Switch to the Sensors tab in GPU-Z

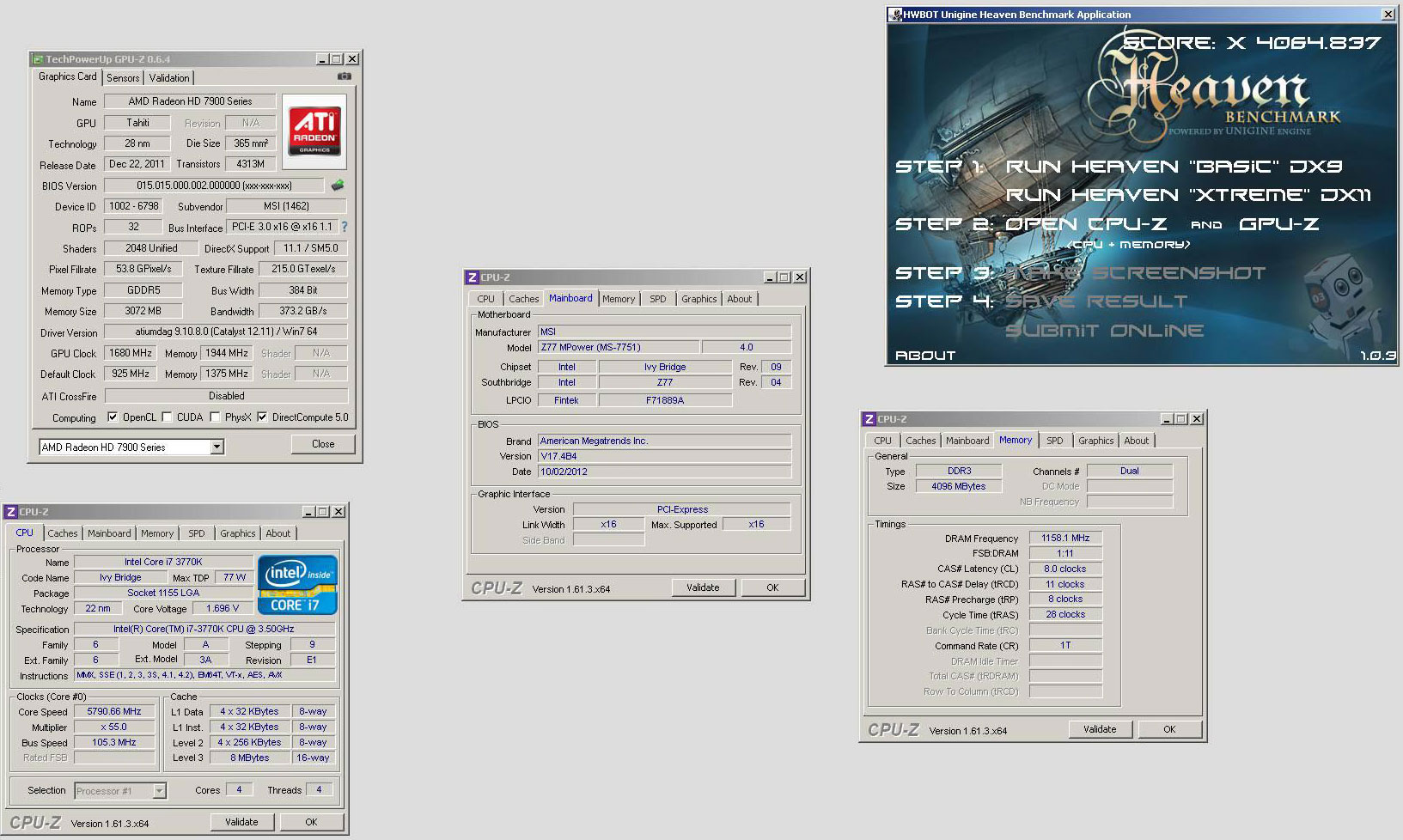click(123, 78)
